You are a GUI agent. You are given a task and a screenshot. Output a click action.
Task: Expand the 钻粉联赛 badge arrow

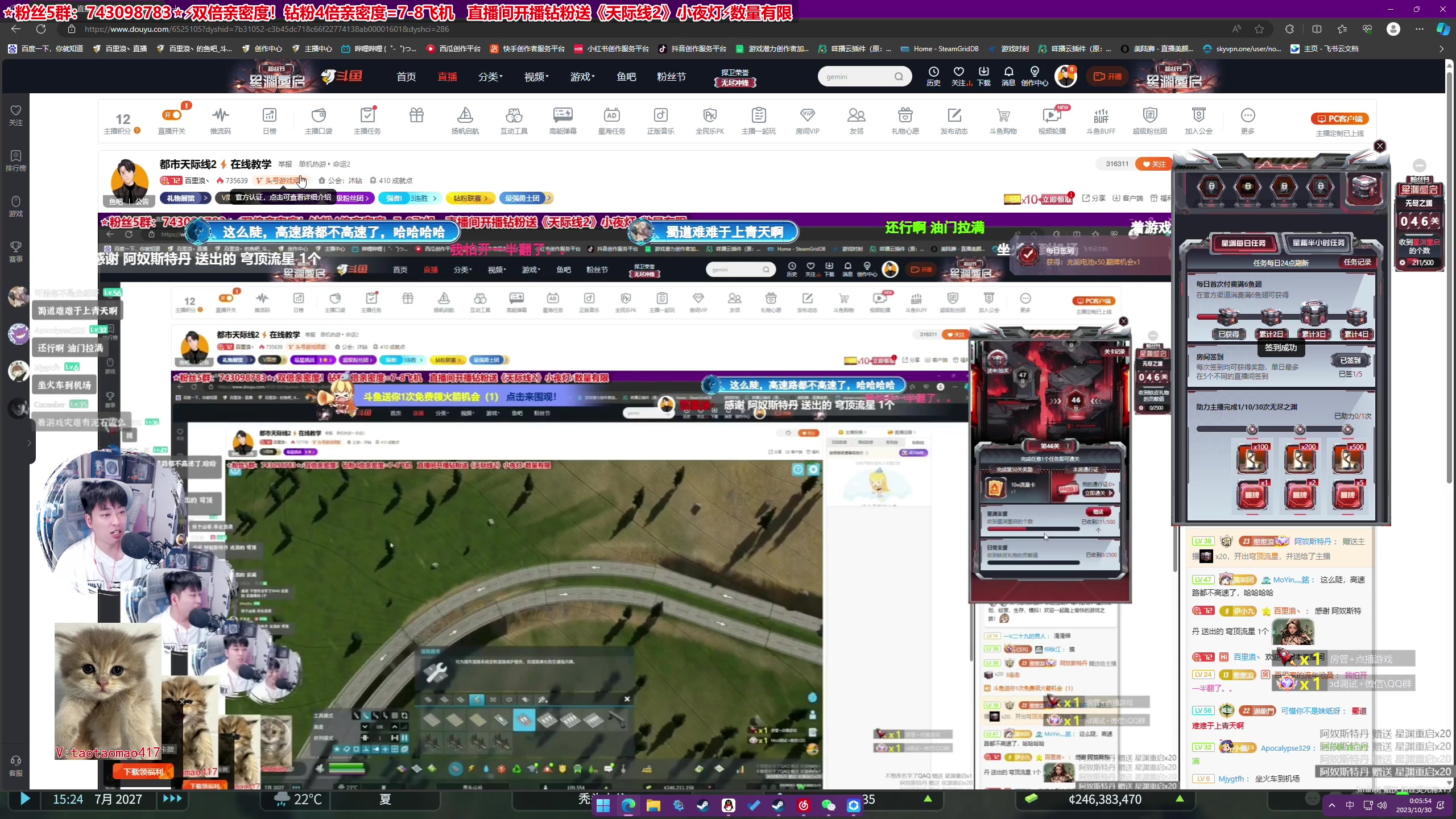(486, 198)
